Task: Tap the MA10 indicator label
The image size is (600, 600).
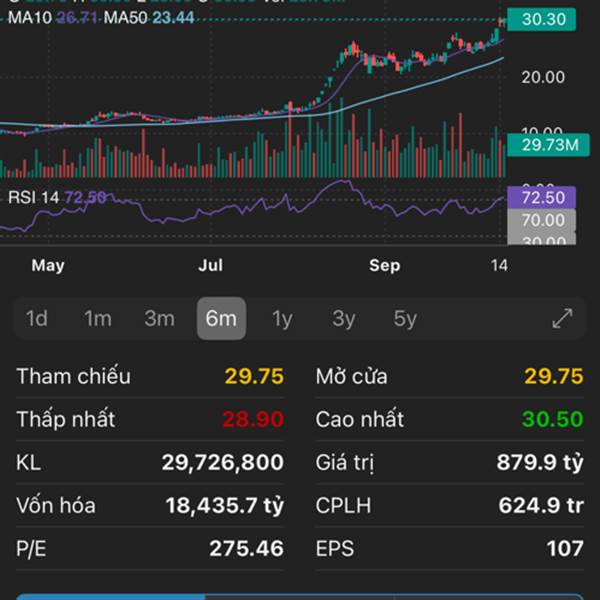Action: (50, 18)
